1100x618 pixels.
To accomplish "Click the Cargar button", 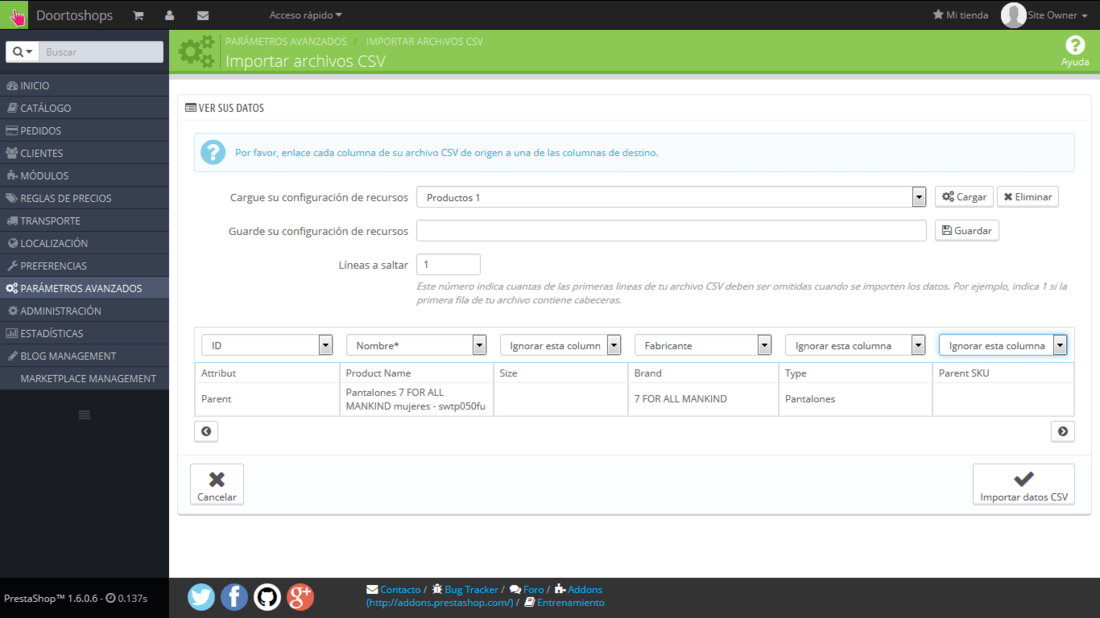I will [x=963, y=197].
